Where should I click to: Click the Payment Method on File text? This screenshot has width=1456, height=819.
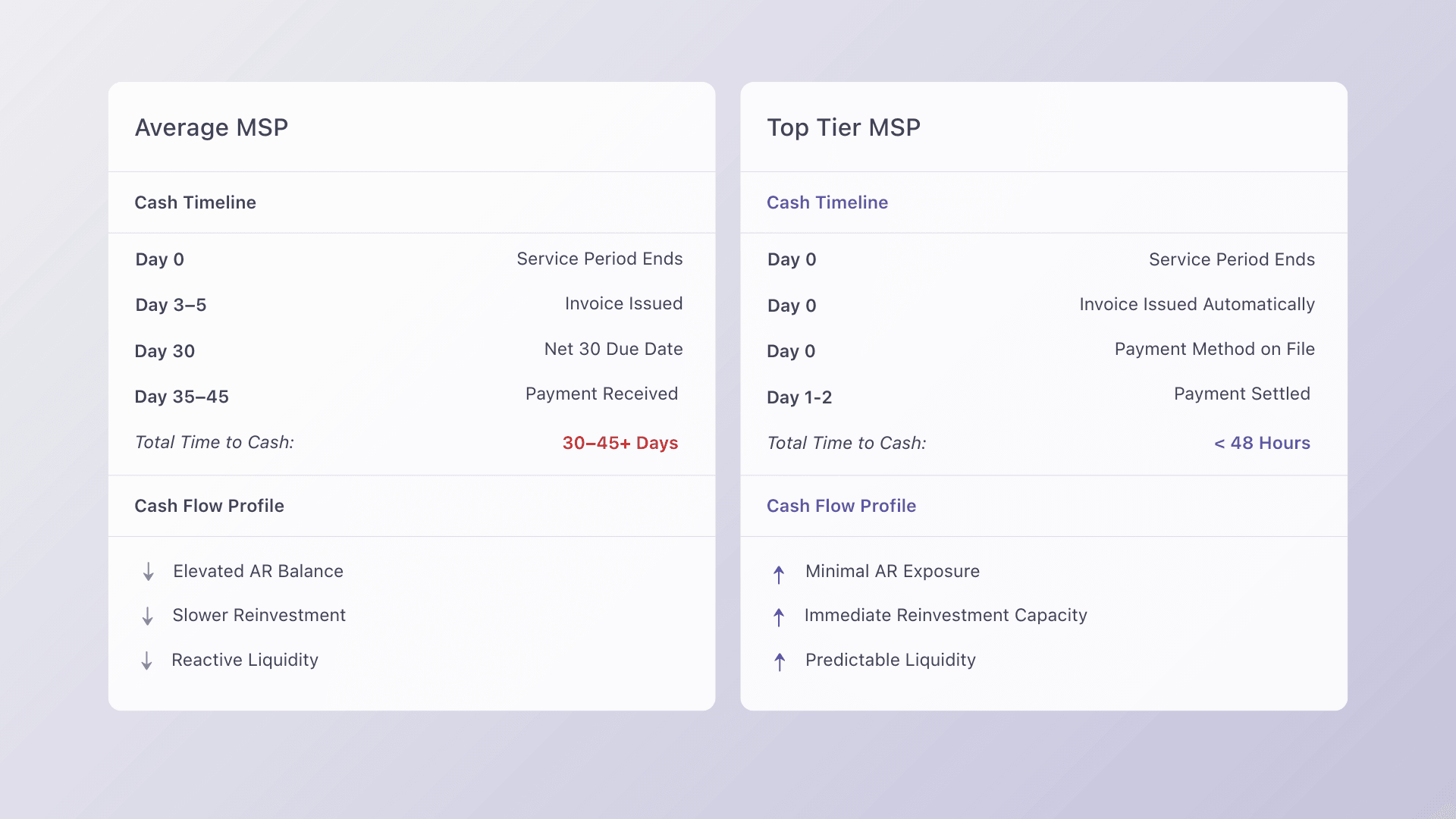(x=1214, y=349)
